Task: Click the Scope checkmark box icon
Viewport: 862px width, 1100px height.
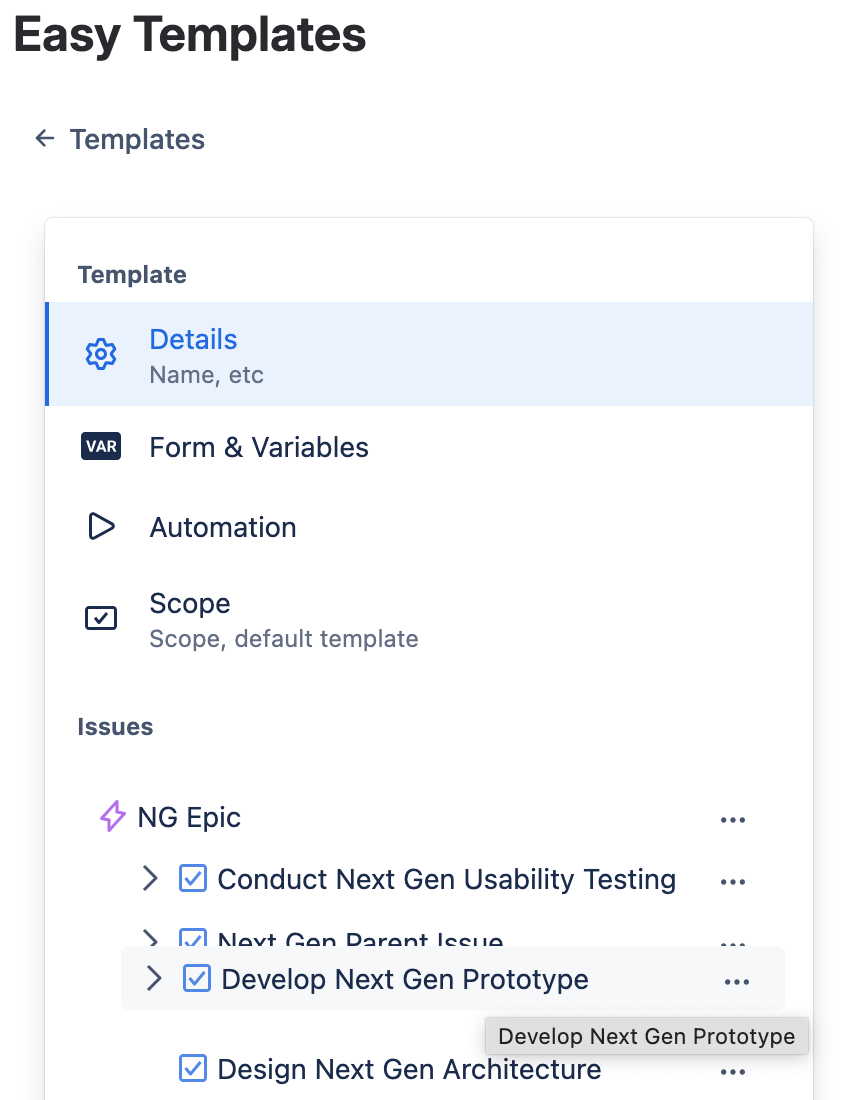Action: (101, 618)
